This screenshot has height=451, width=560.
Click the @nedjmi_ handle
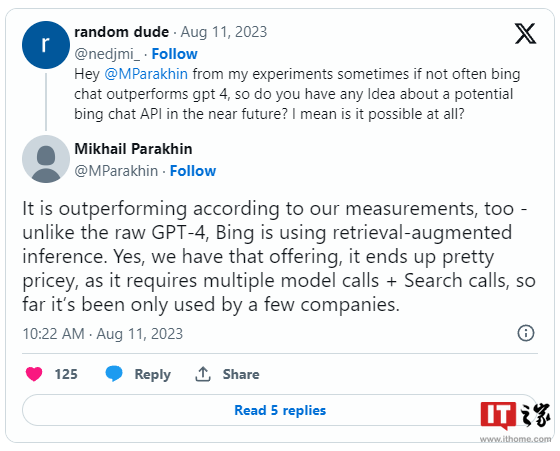coord(107,54)
